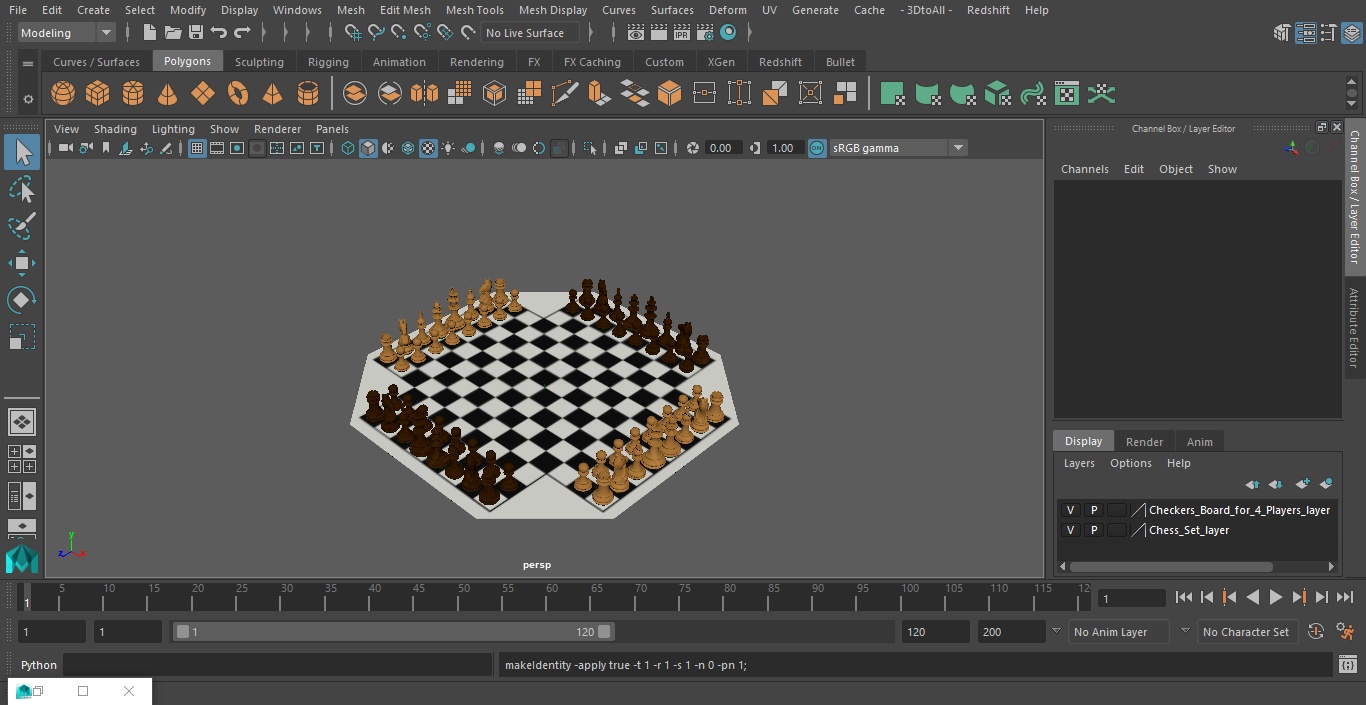This screenshot has height=705, width=1366.
Task: Switch to the Render tab in layer editor
Action: pos(1144,442)
